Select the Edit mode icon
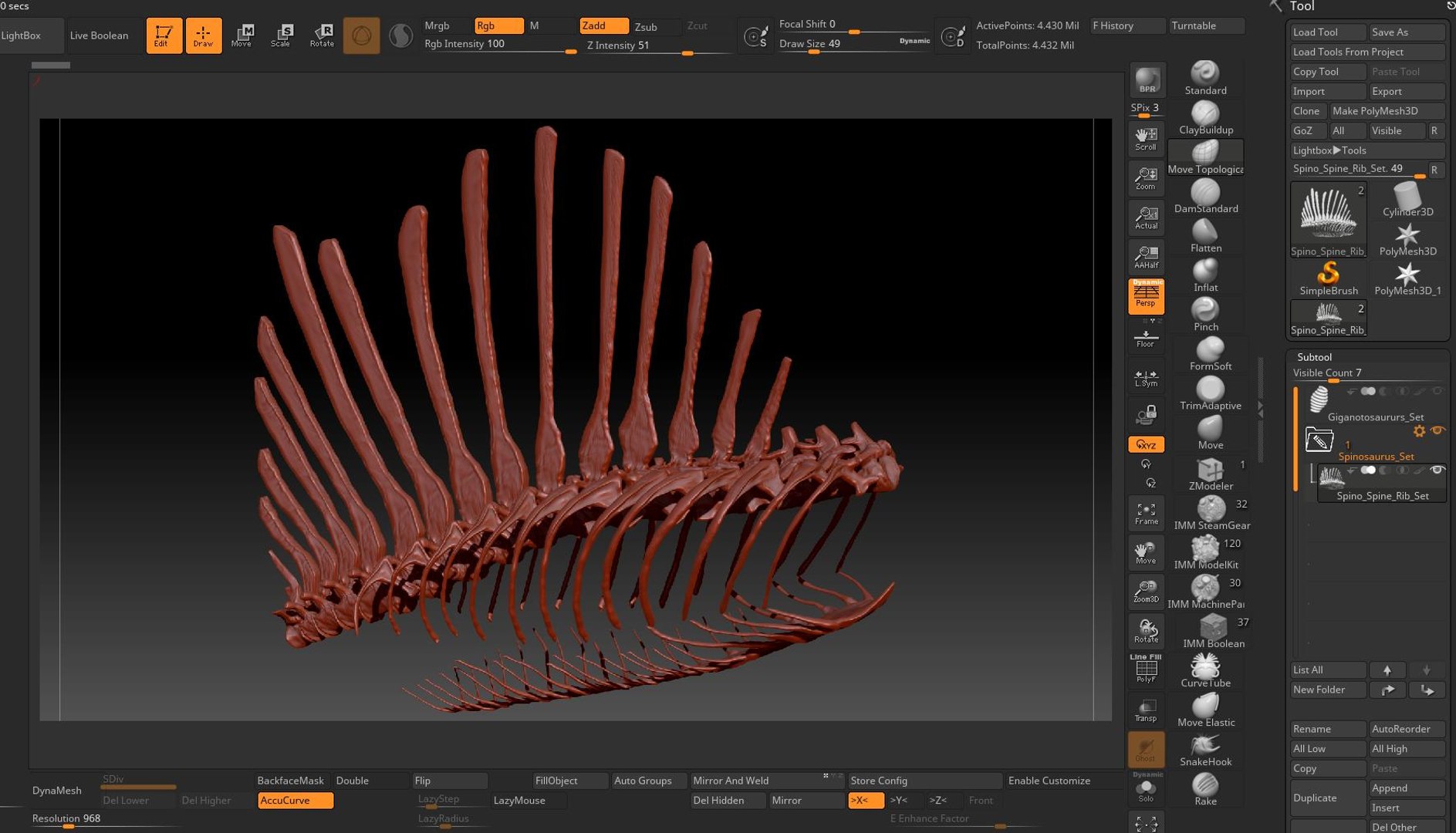 pos(164,35)
